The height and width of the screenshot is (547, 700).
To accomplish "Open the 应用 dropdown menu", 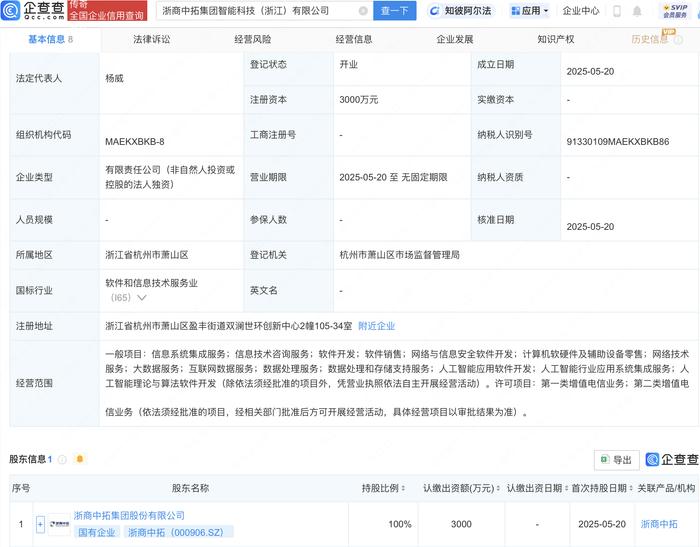I will 529,11.
